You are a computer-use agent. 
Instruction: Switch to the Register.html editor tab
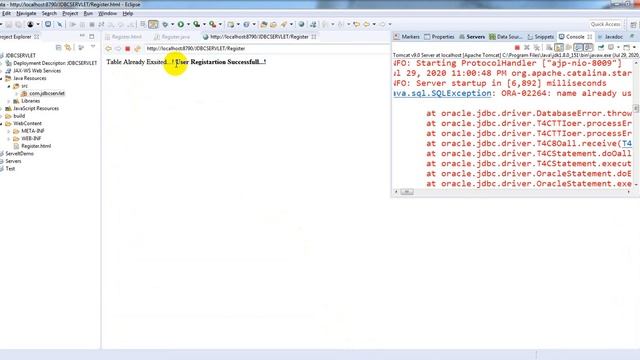click(x=124, y=37)
